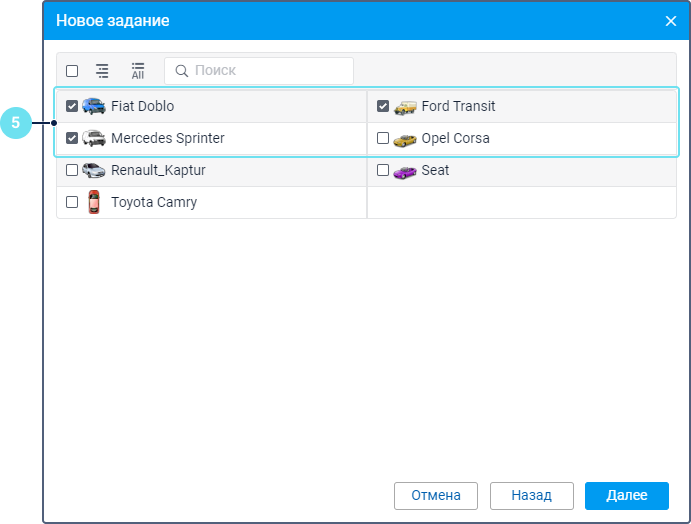Toggle the select-all checkbox in toolbar

(x=72, y=71)
